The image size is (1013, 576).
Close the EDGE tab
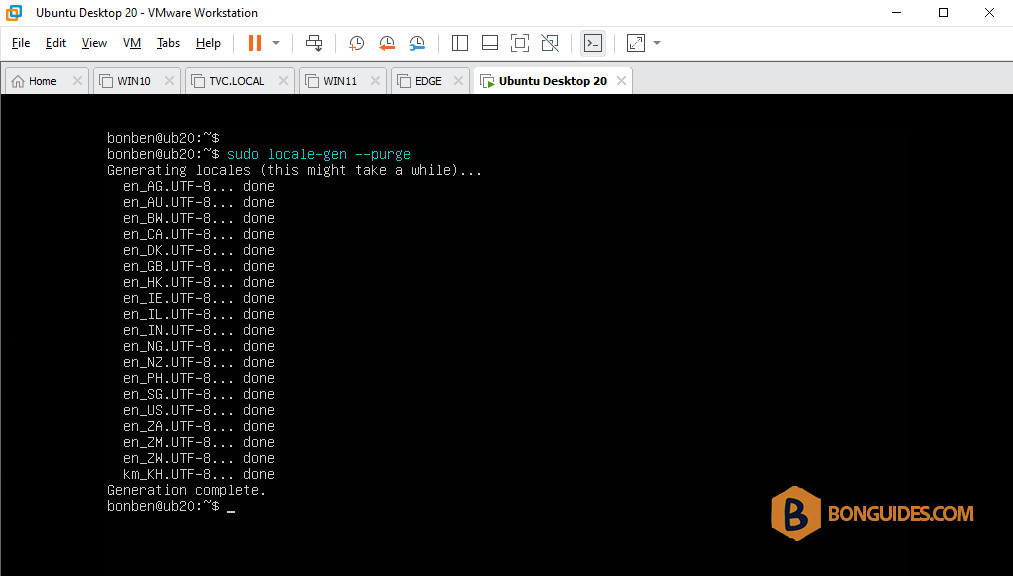(x=458, y=81)
